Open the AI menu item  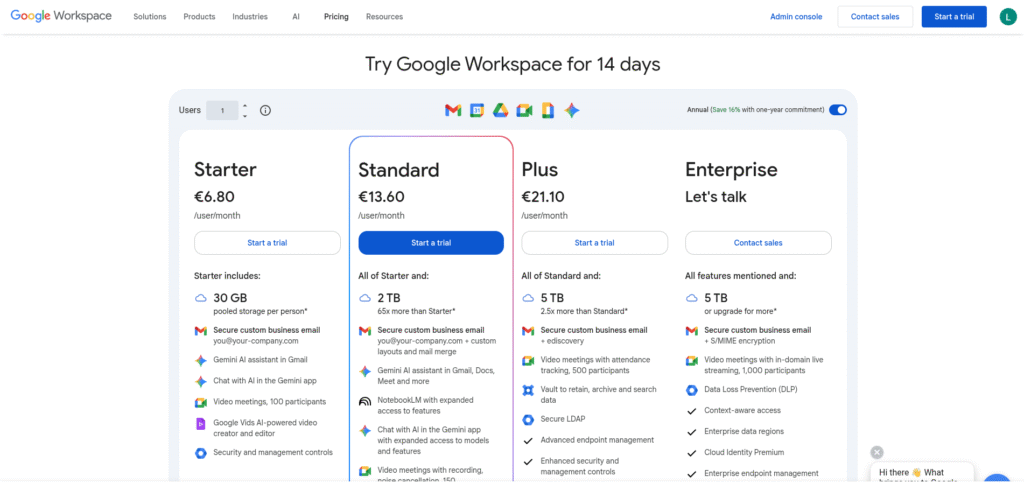(296, 17)
